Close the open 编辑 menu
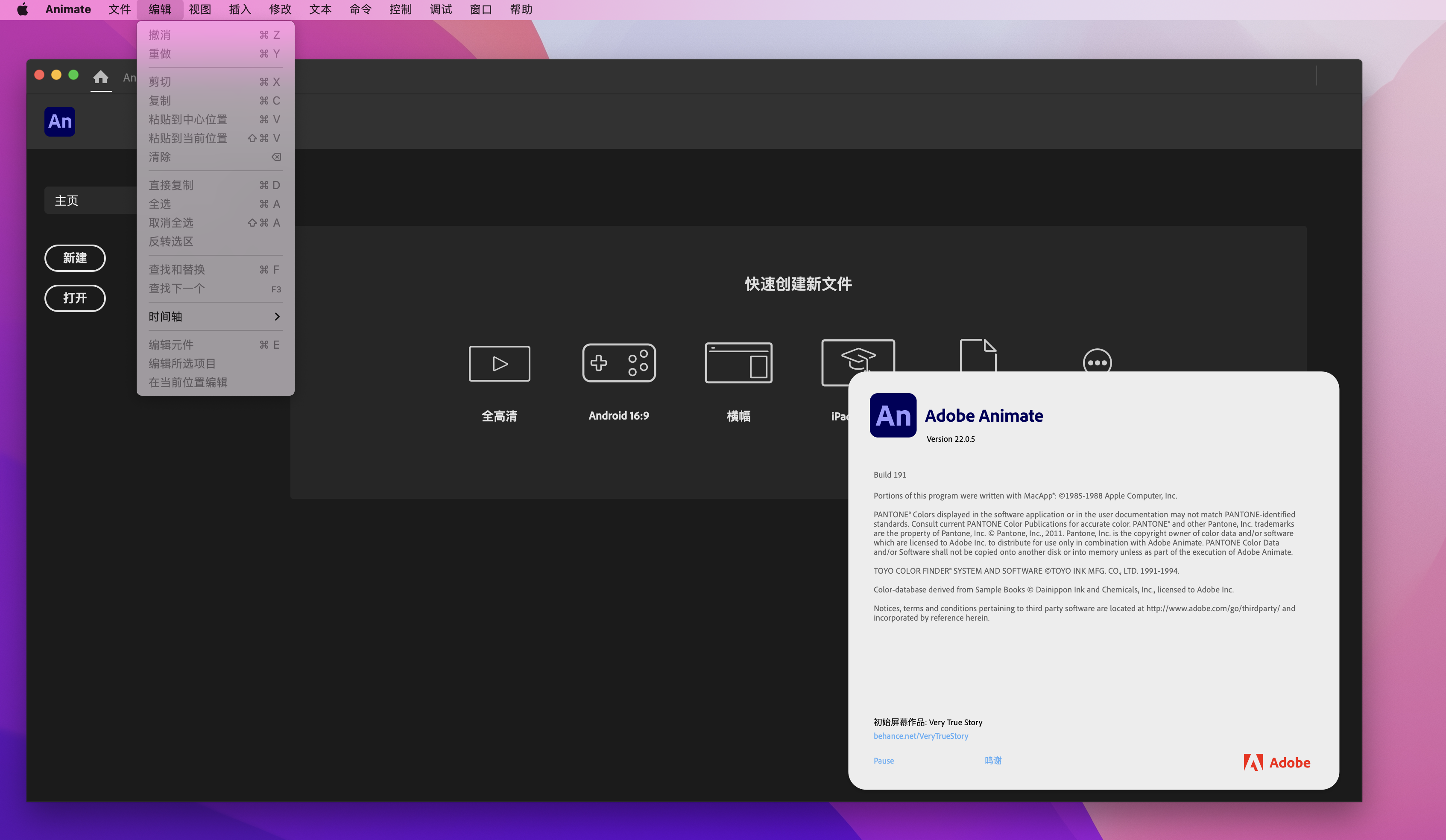 click(160, 9)
